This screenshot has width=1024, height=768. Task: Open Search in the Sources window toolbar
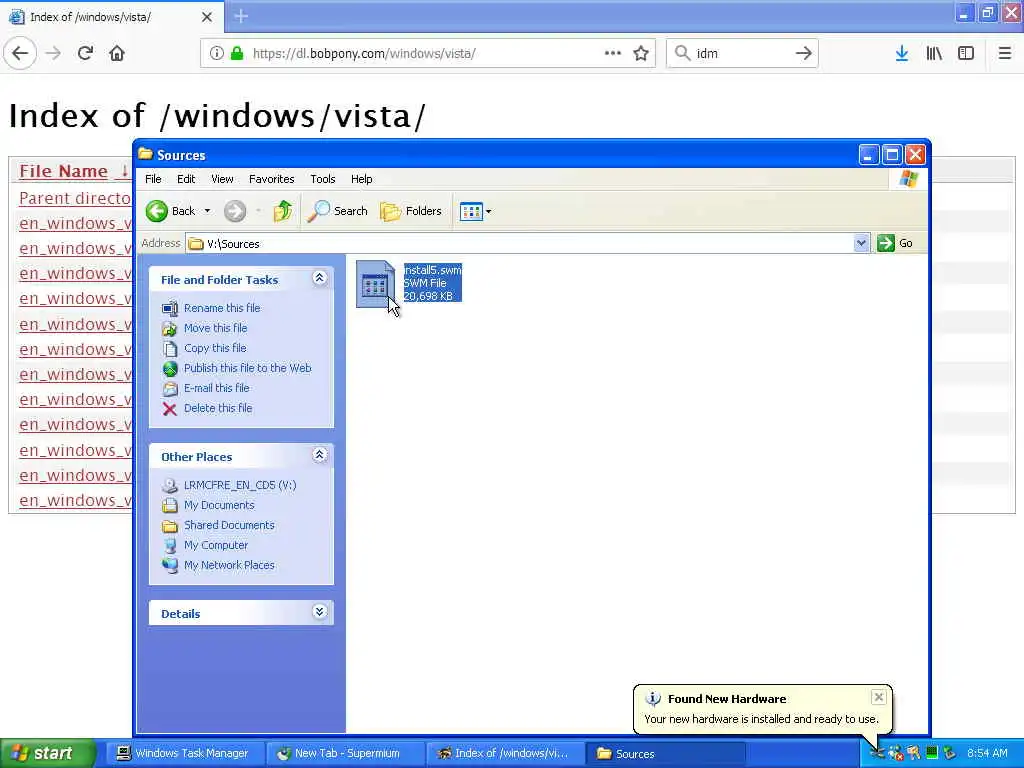point(337,211)
